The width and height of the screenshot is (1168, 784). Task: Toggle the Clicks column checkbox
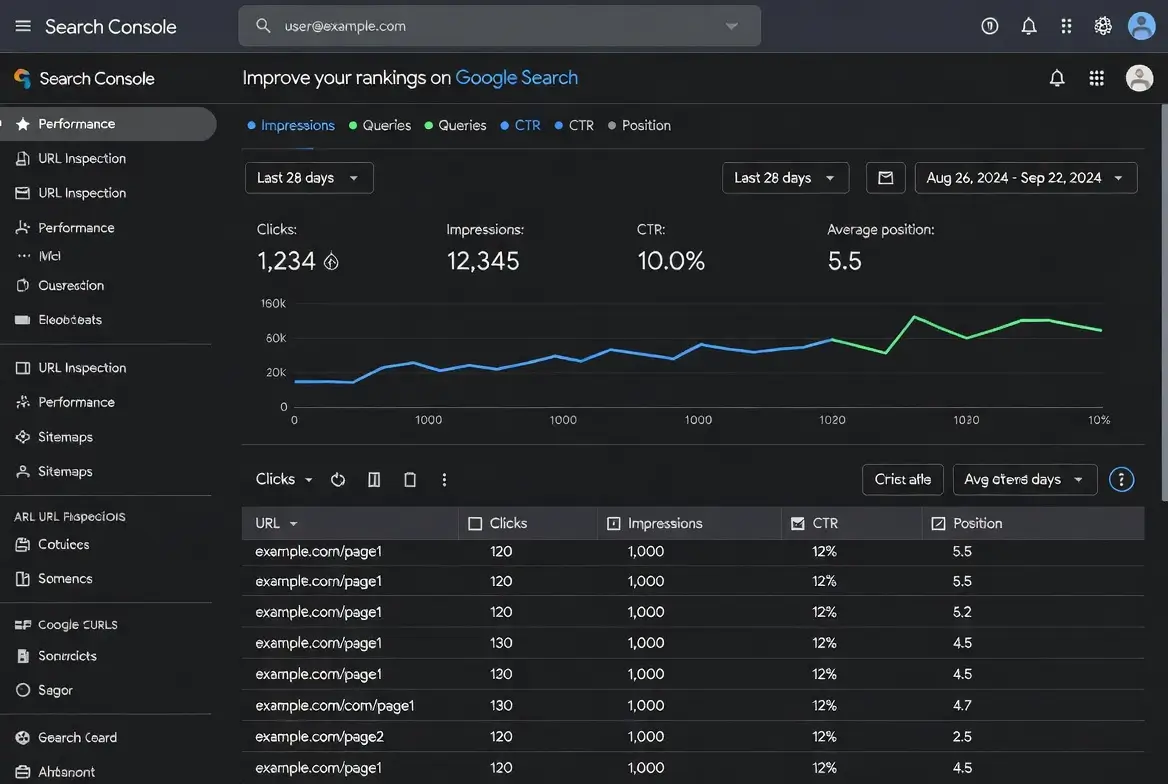[474, 524]
